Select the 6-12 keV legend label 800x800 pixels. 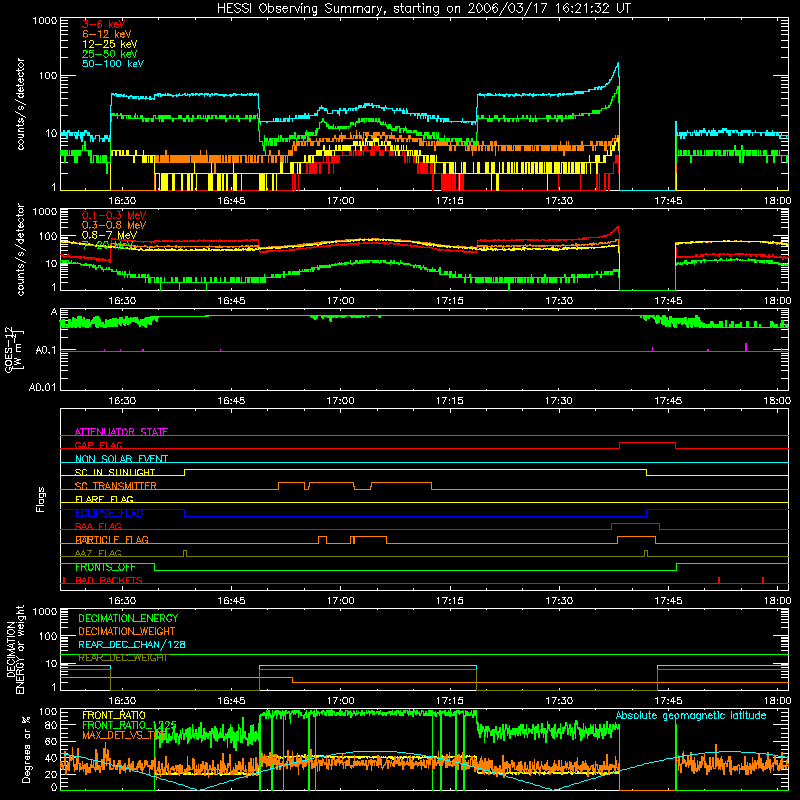(107, 34)
